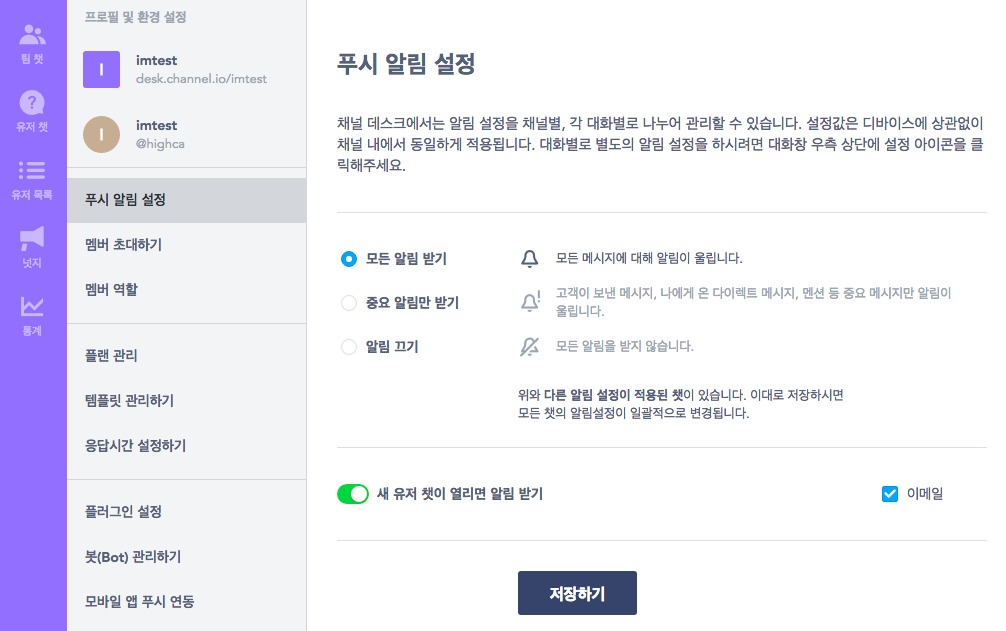Go to 템플릿 관리하기 settings

pyautogui.click(x=130, y=401)
